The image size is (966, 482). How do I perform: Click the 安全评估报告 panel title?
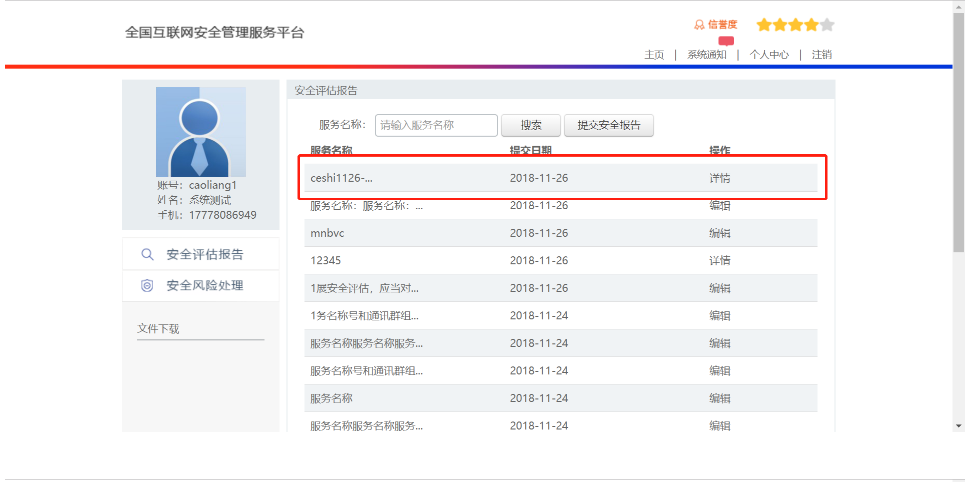coord(326,91)
